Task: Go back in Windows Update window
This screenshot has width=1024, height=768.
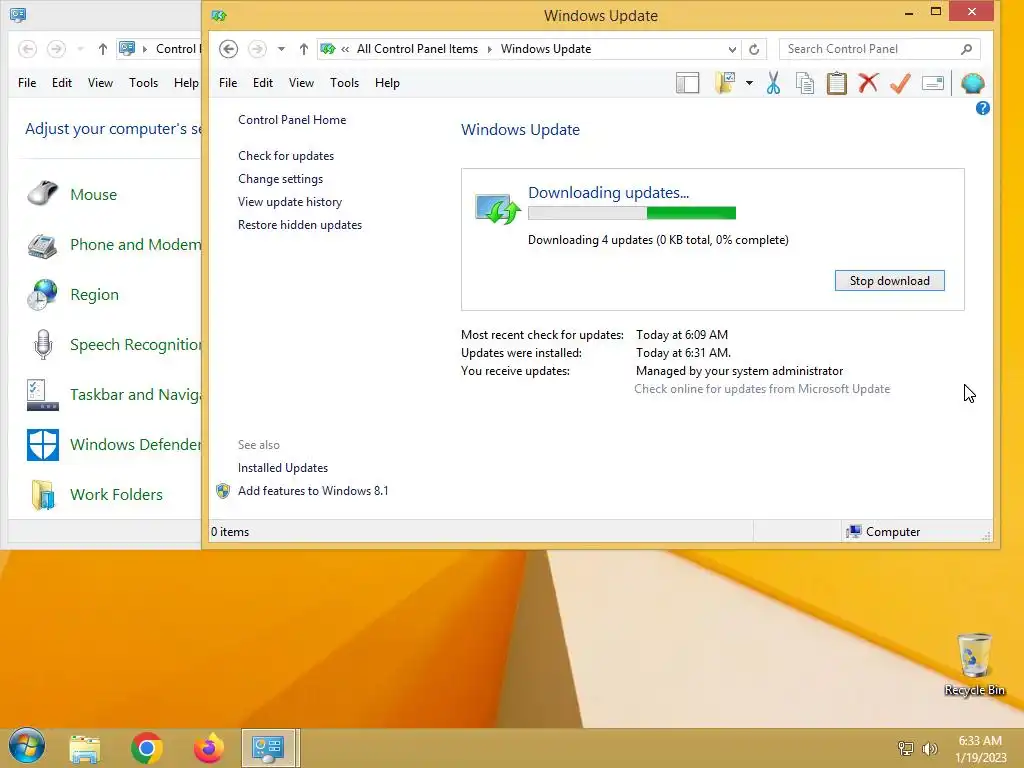Action: pos(228,49)
